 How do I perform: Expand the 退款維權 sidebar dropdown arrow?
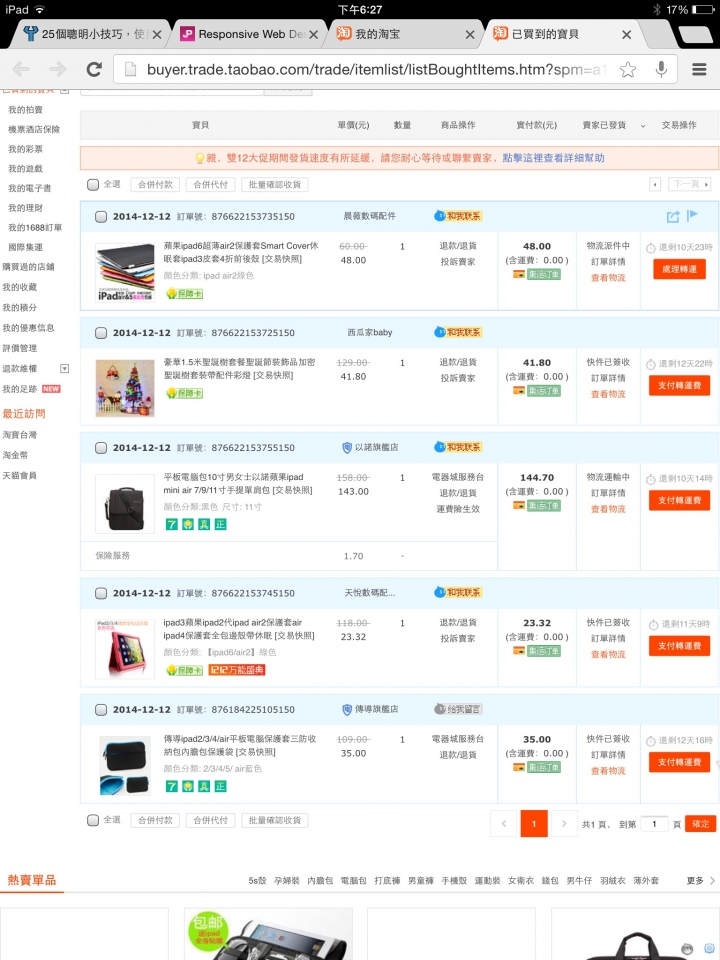coord(64,369)
